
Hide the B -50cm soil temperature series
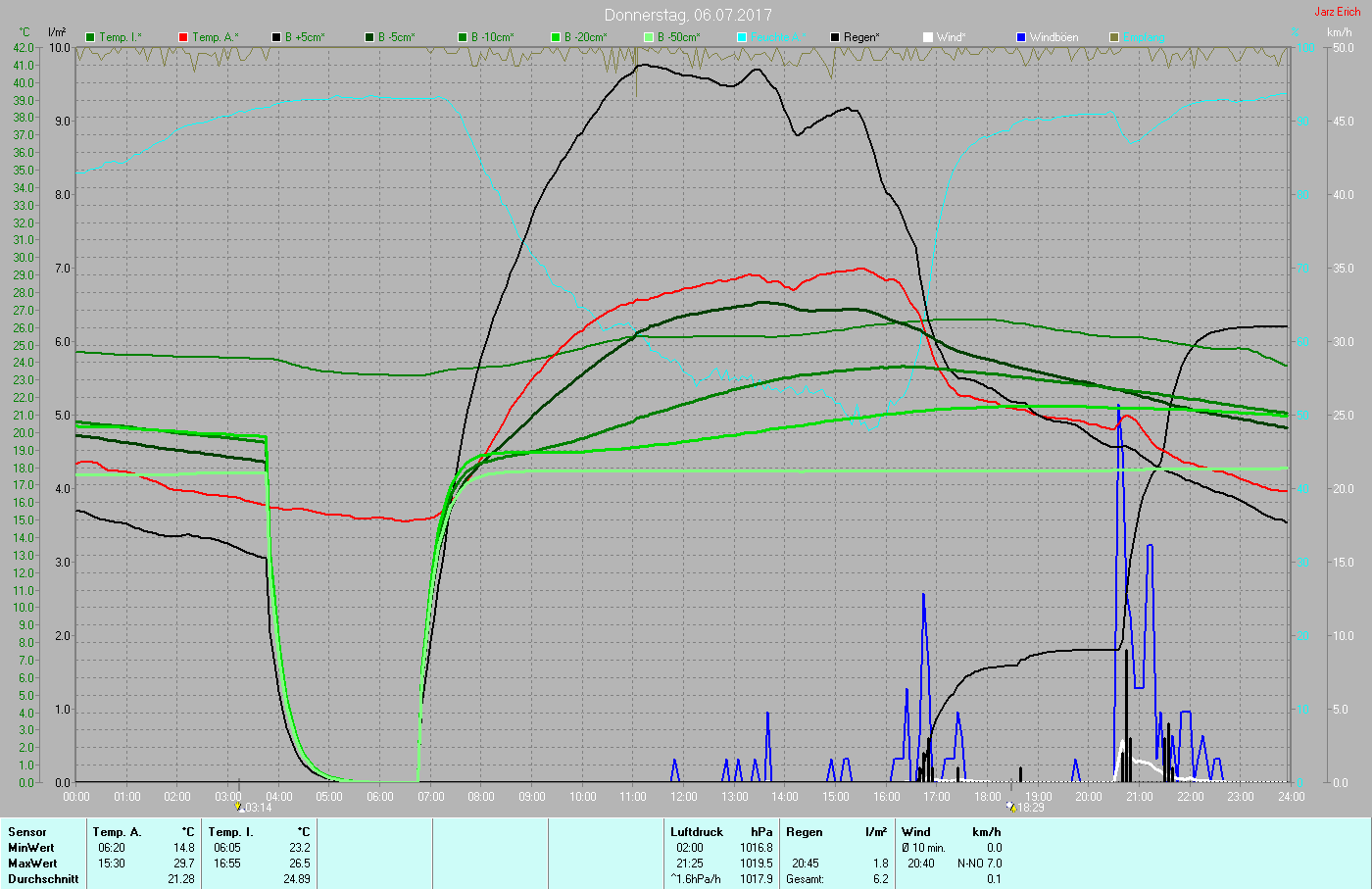(649, 37)
